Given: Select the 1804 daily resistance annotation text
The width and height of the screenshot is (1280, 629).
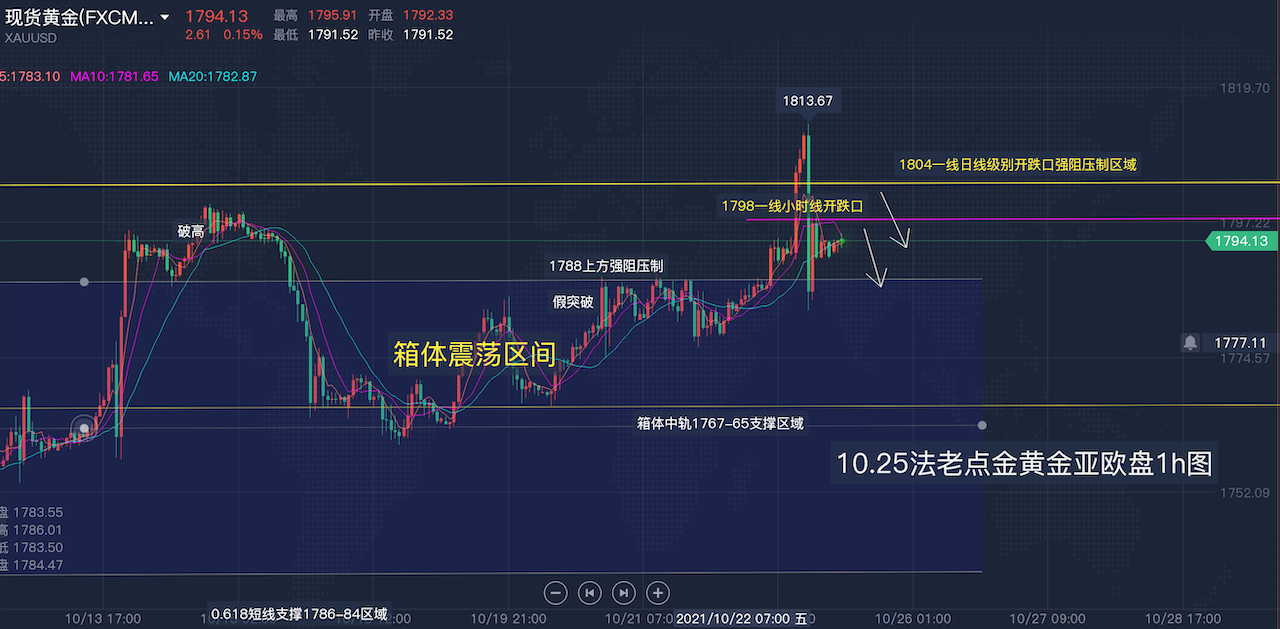Looking at the screenshot, I should pyautogui.click(x=1017, y=165).
